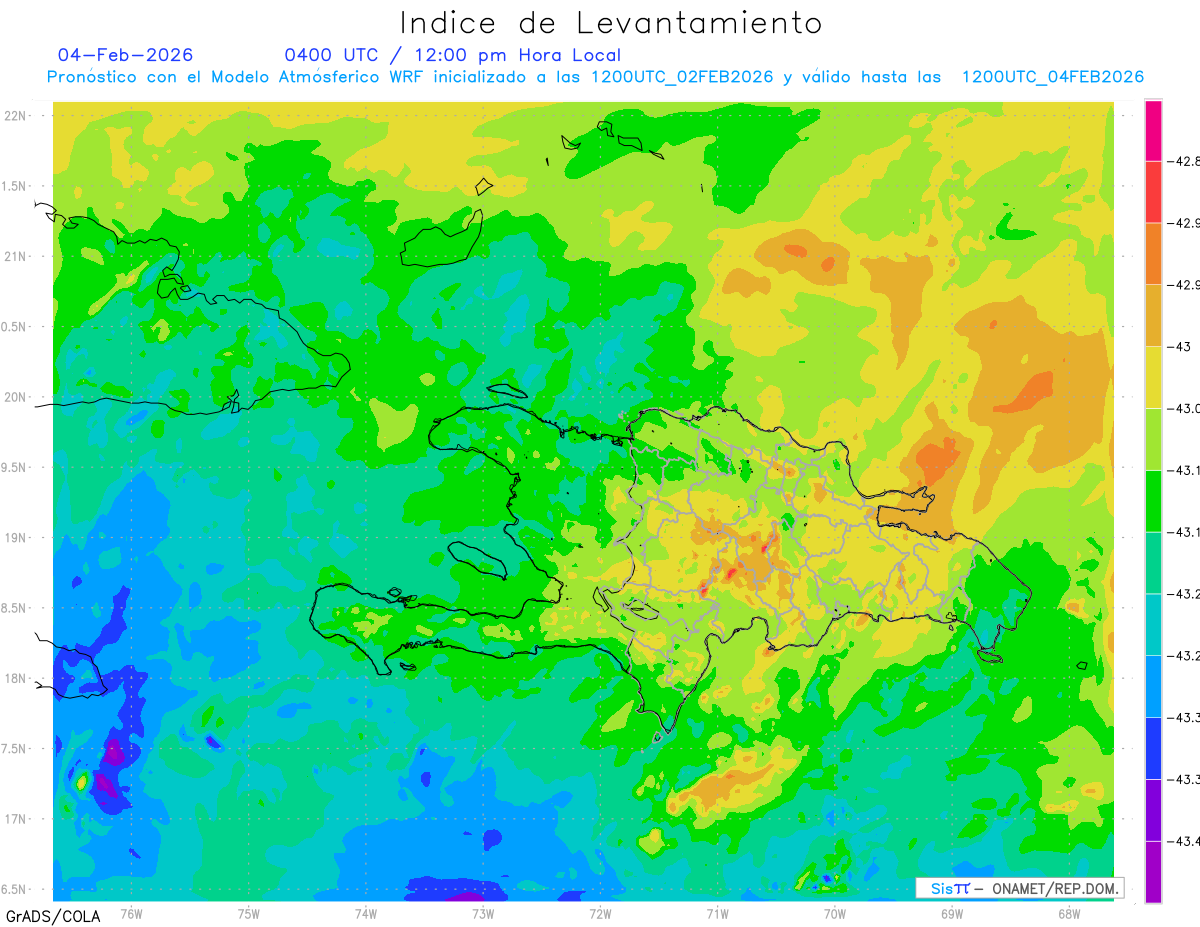This screenshot has height=927, width=1200.
Task: Select the gold legend swatch beside -43
Action: 1153,315
